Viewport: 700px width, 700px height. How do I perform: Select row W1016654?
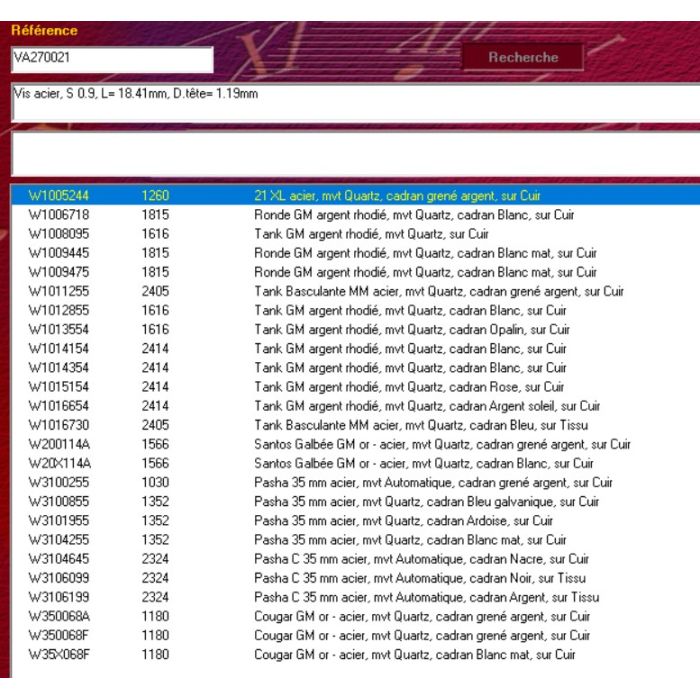click(355, 406)
